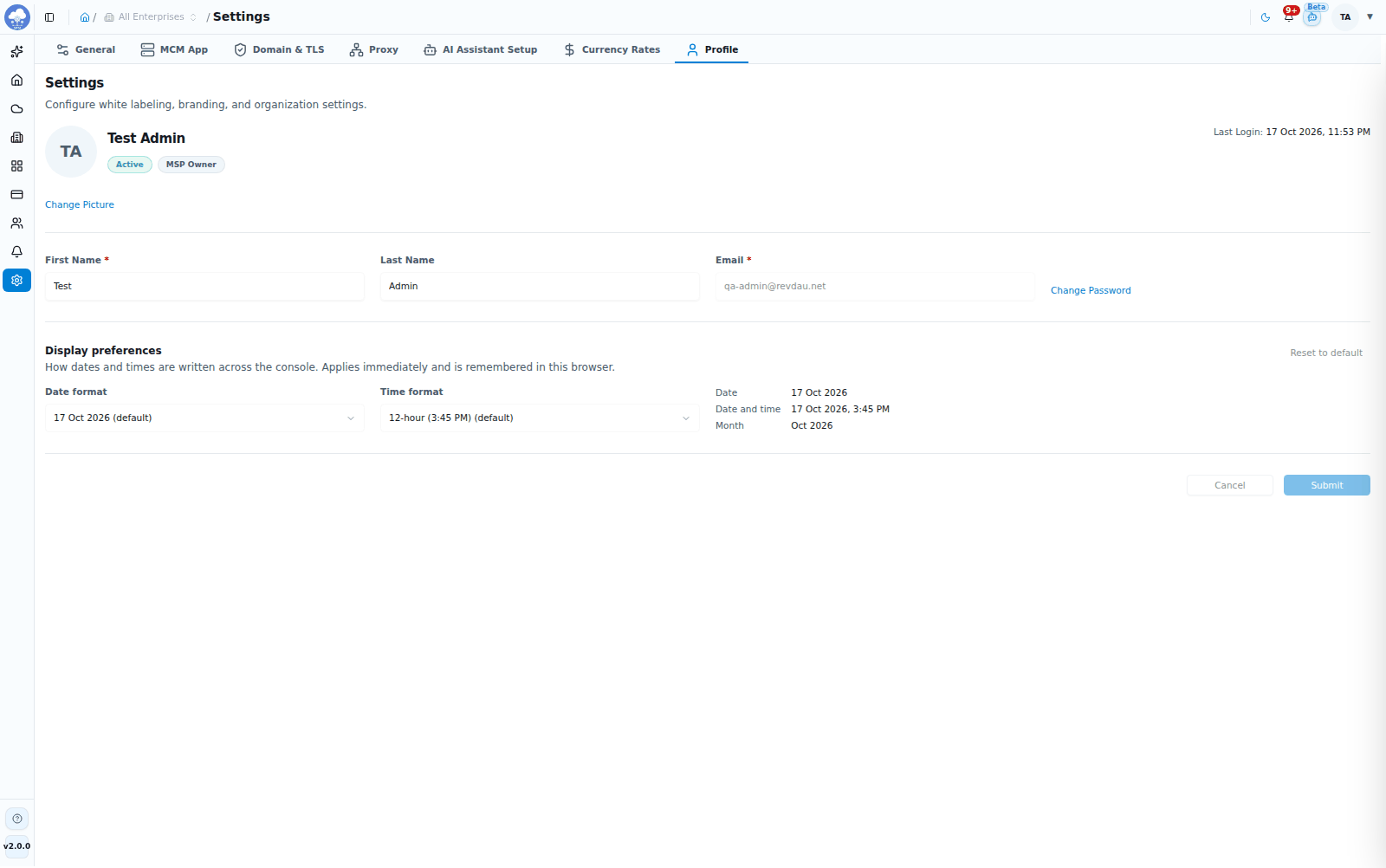Click the Last Name input field

(540, 287)
